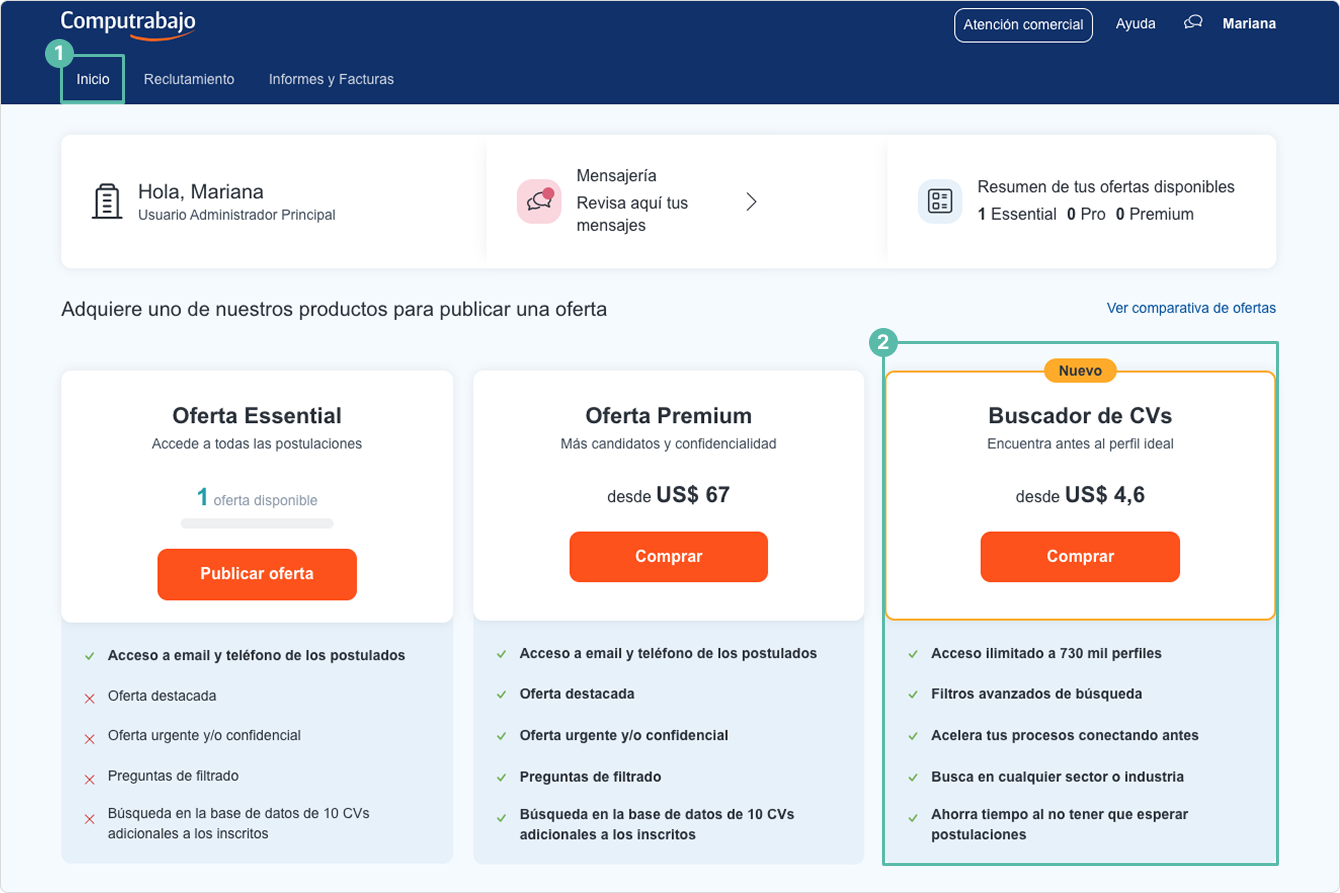Switch to the Inicio tab
The height and width of the screenshot is (893, 1340).
point(93,79)
